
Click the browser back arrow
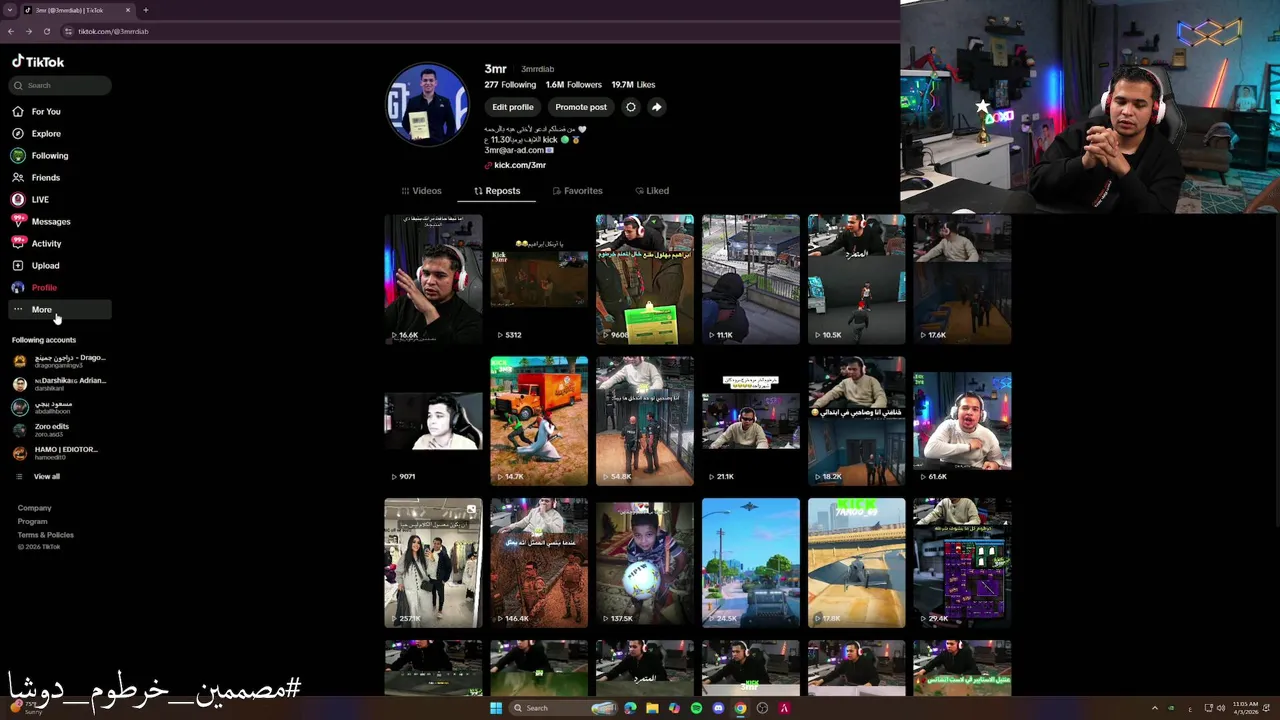click(x=11, y=31)
